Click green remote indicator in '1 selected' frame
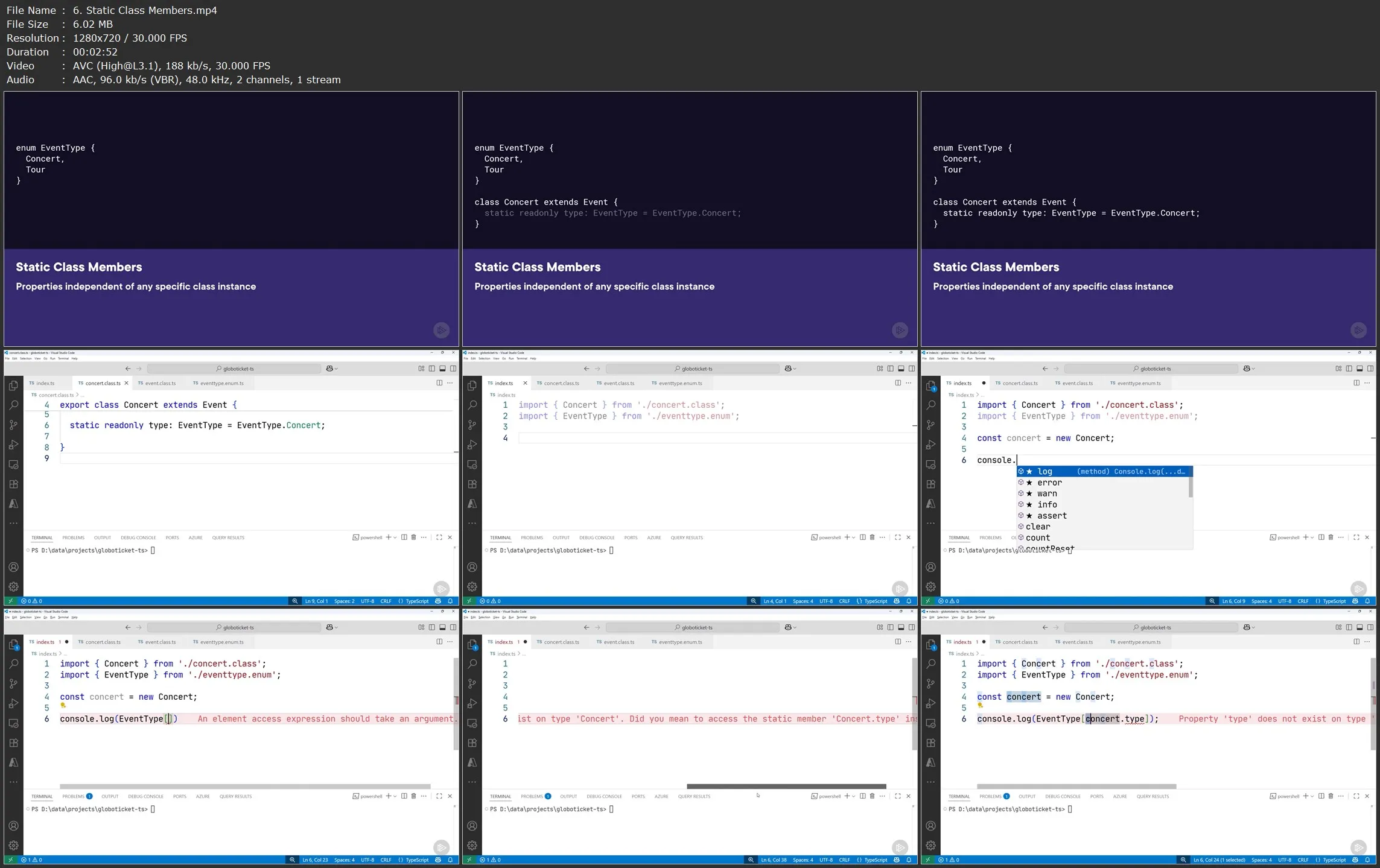This screenshot has height=868, width=1380. pos(927,860)
